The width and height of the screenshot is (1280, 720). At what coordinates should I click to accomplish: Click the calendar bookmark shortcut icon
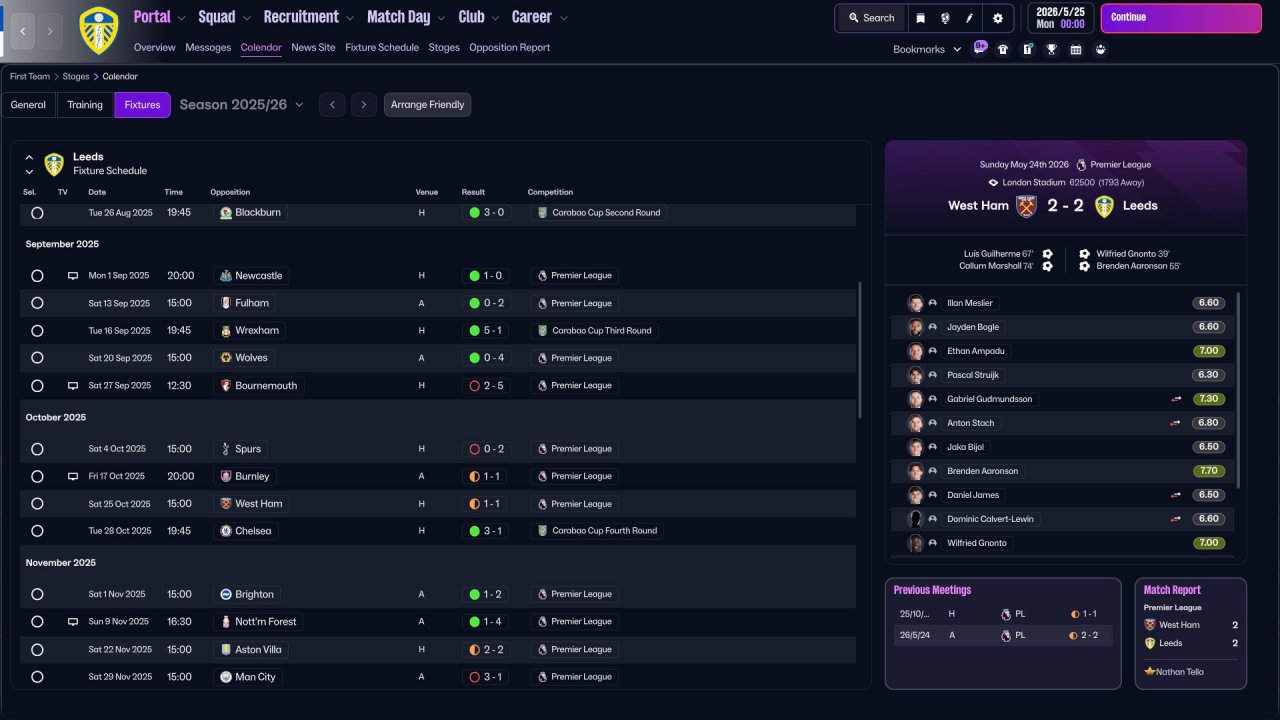[1076, 49]
